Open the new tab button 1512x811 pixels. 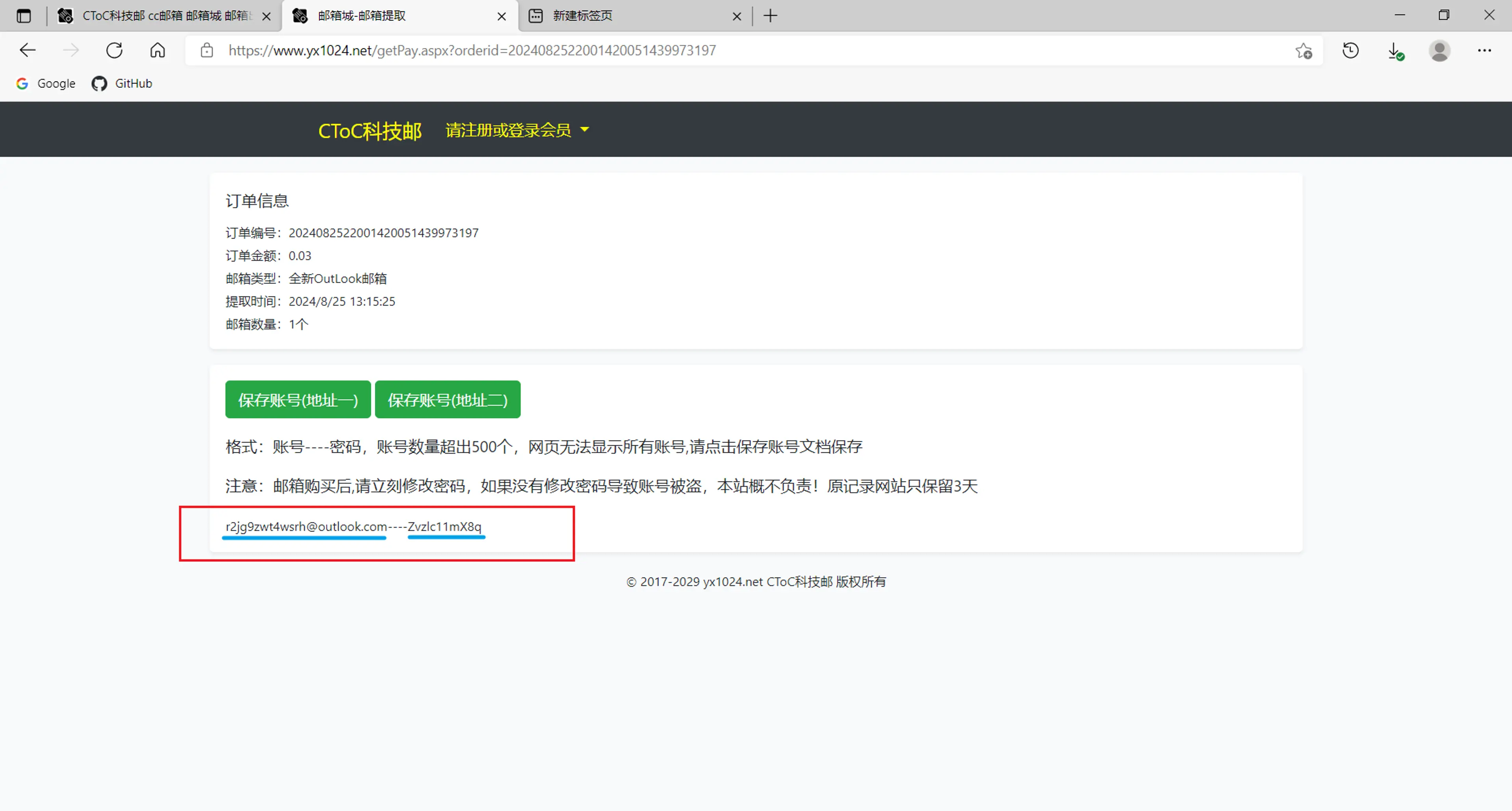pyautogui.click(x=770, y=16)
